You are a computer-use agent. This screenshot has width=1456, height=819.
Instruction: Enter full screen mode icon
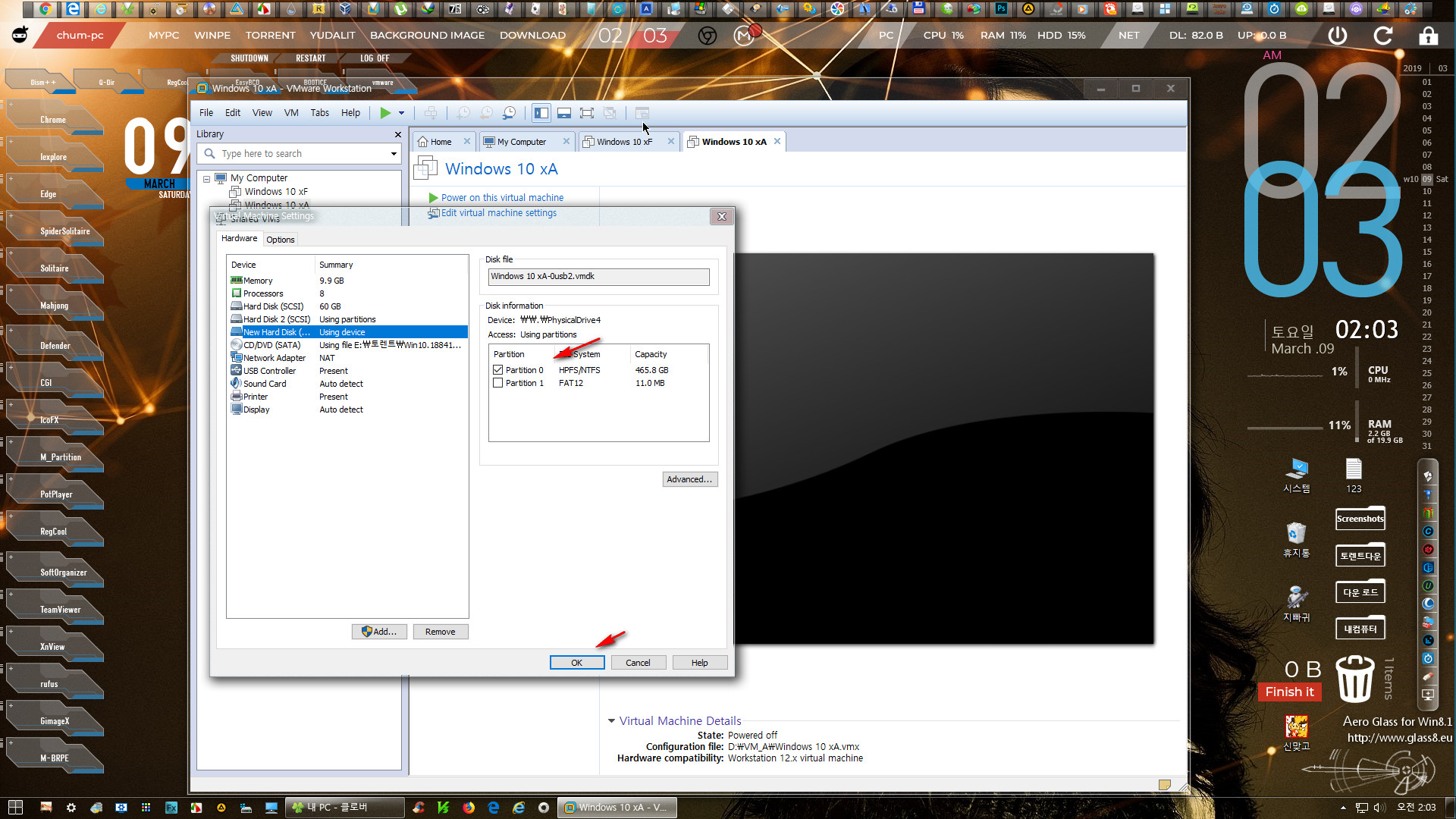click(587, 113)
